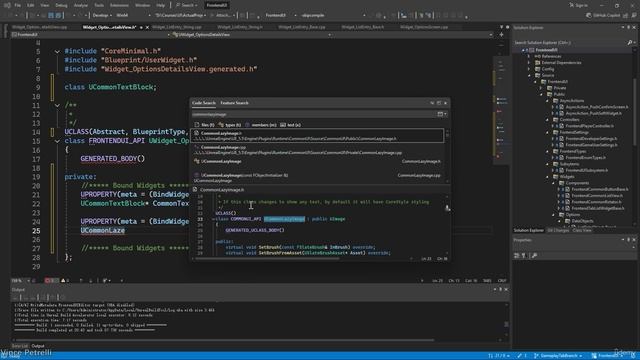Screen dimensions: 640x360
Task: Expand the Private folder
Action: [x=542, y=88]
